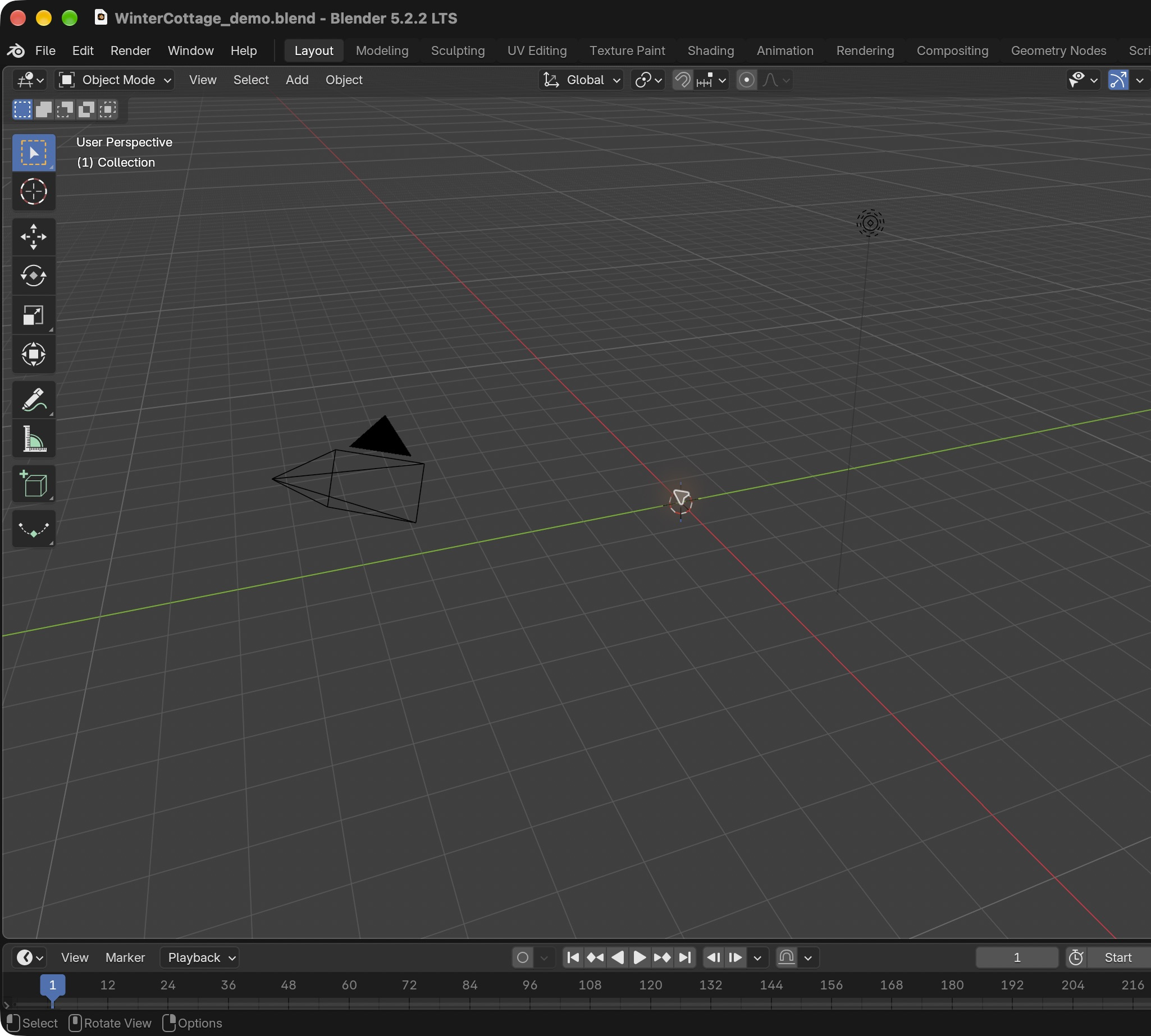Viewport: 1151px width, 1036px height.
Task: Select the Add Cube tool
Action: tap(34, 484)
